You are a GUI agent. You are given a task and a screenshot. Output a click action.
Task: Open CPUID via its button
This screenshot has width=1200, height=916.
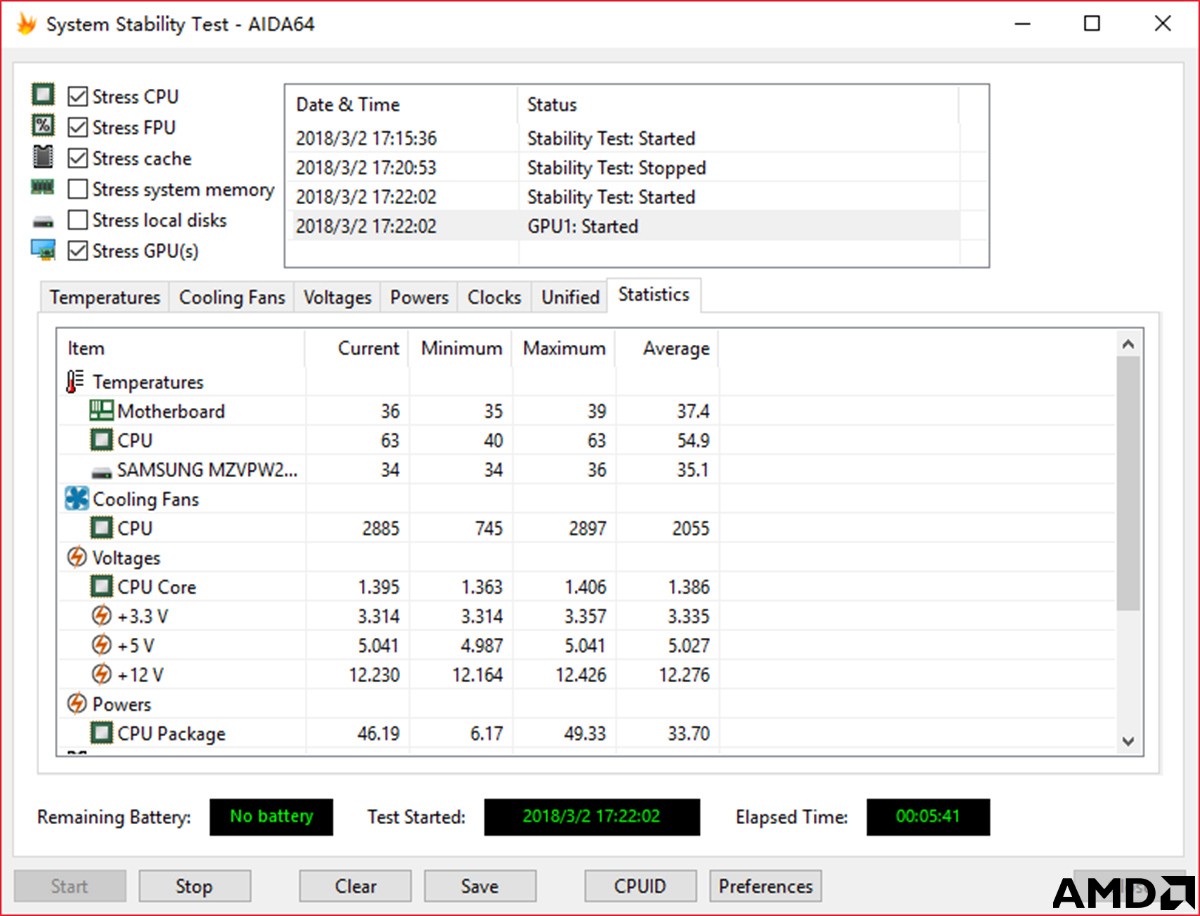click(x=640, y=886)
